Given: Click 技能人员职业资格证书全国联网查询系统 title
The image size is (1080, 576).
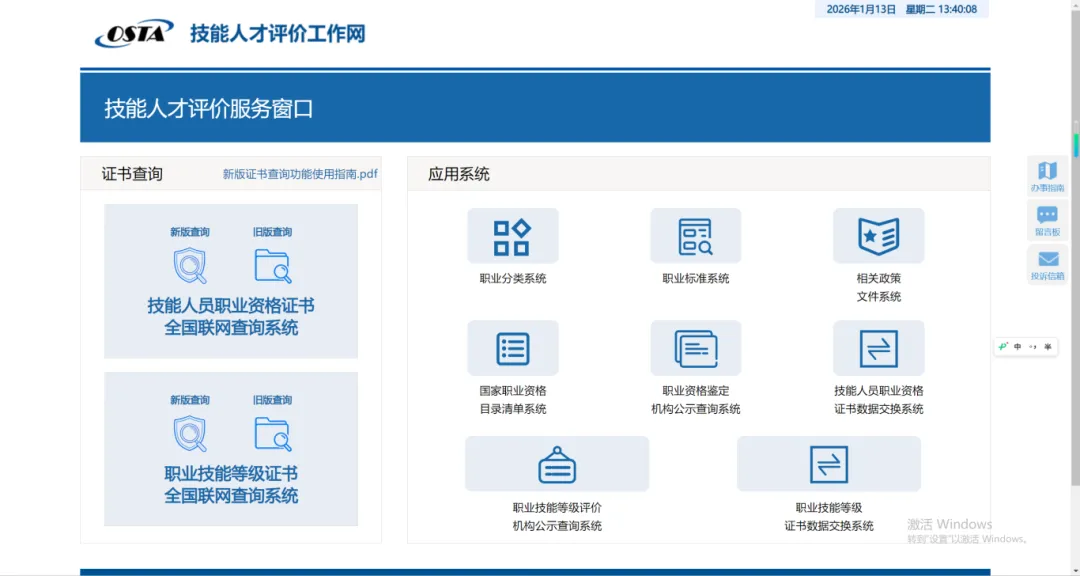Looking at the screenshot, I should [231, 316].
